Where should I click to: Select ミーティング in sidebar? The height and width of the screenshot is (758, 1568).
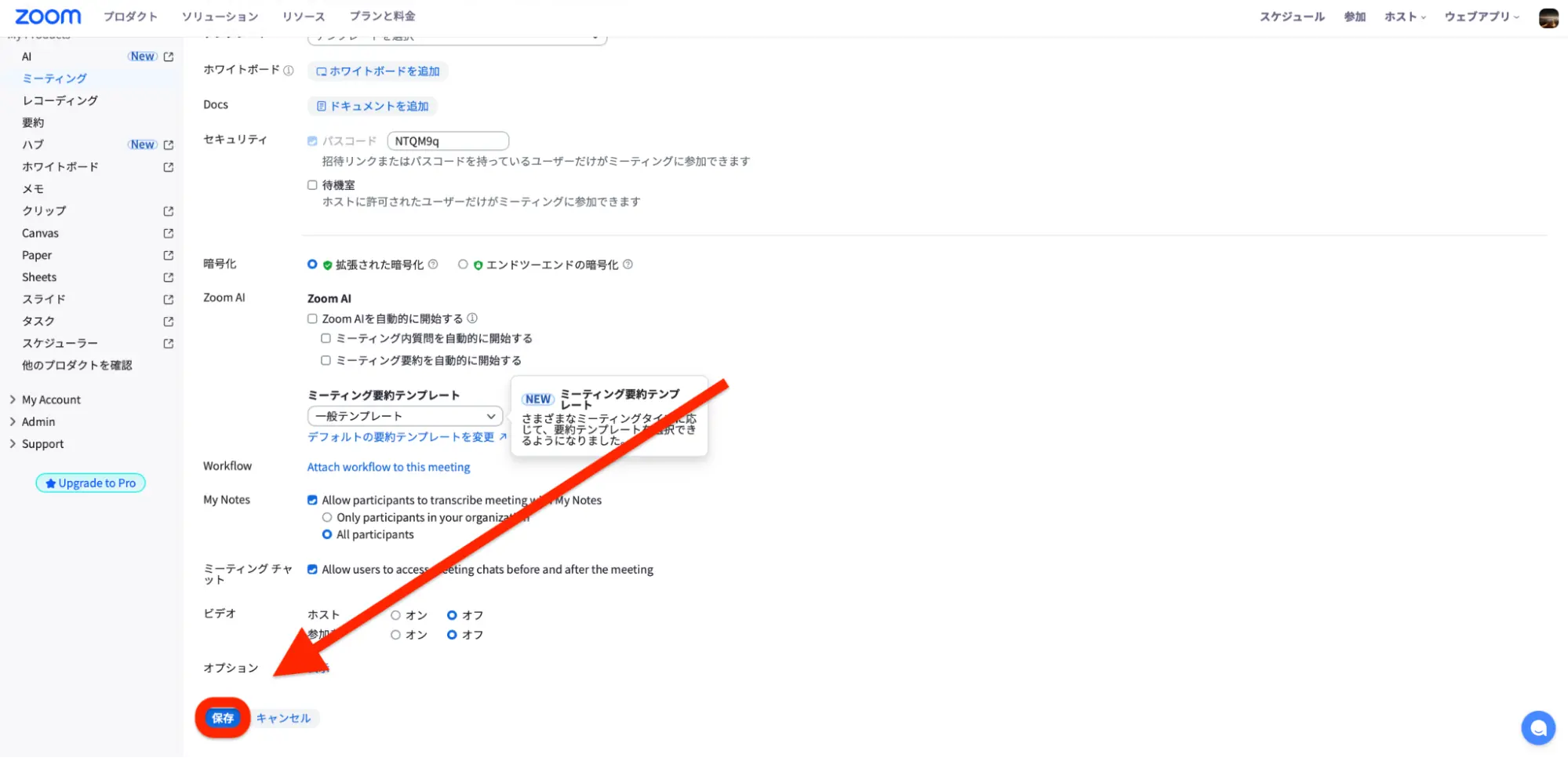tap(55, 78)
